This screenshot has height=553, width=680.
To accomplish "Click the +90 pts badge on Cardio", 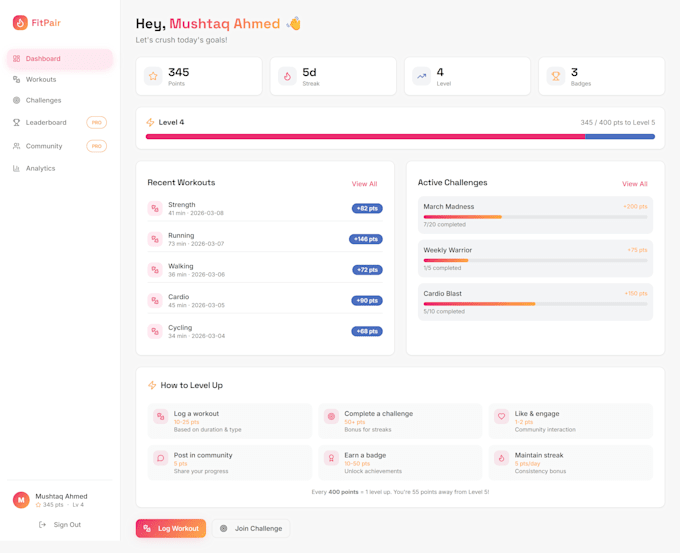I will (x=367, y=301).
